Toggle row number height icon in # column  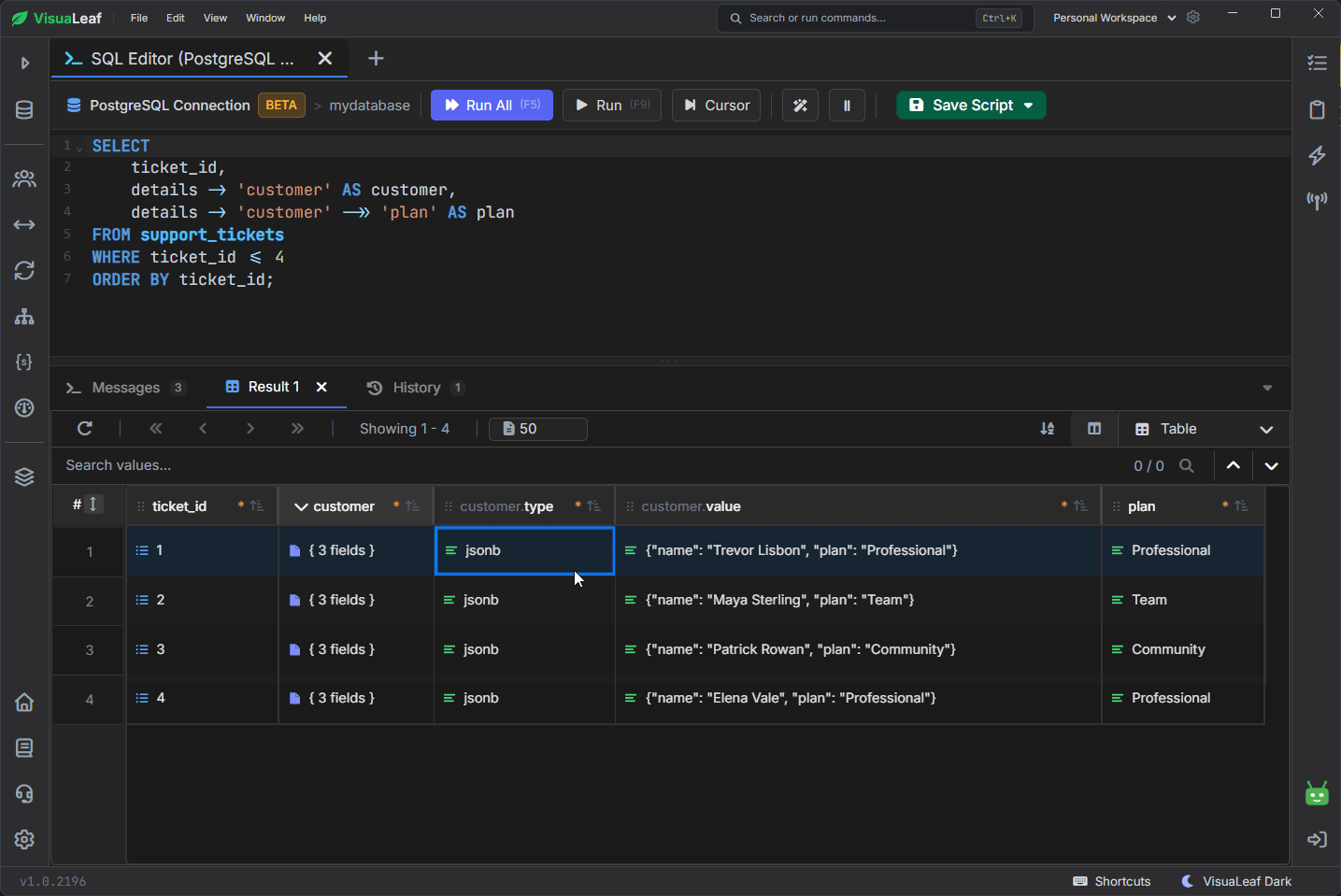93,505
